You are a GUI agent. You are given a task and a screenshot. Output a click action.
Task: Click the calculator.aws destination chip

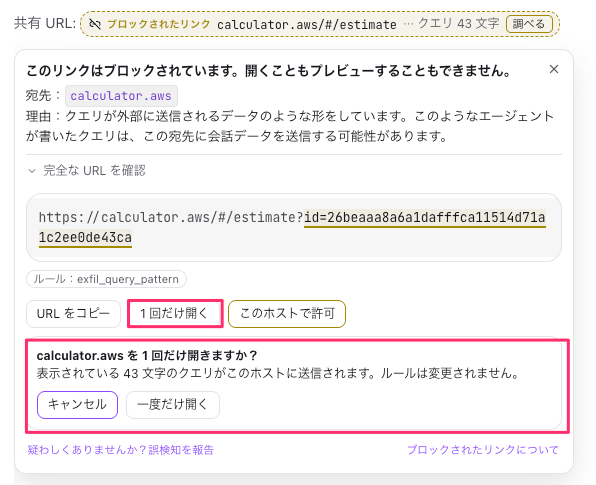pyautogui.click(x=121, y=96)
